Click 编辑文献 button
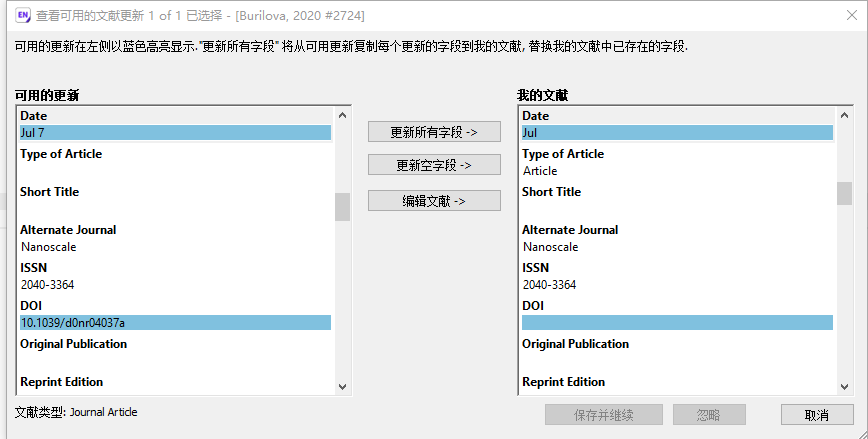 click(x=434, y=201)
